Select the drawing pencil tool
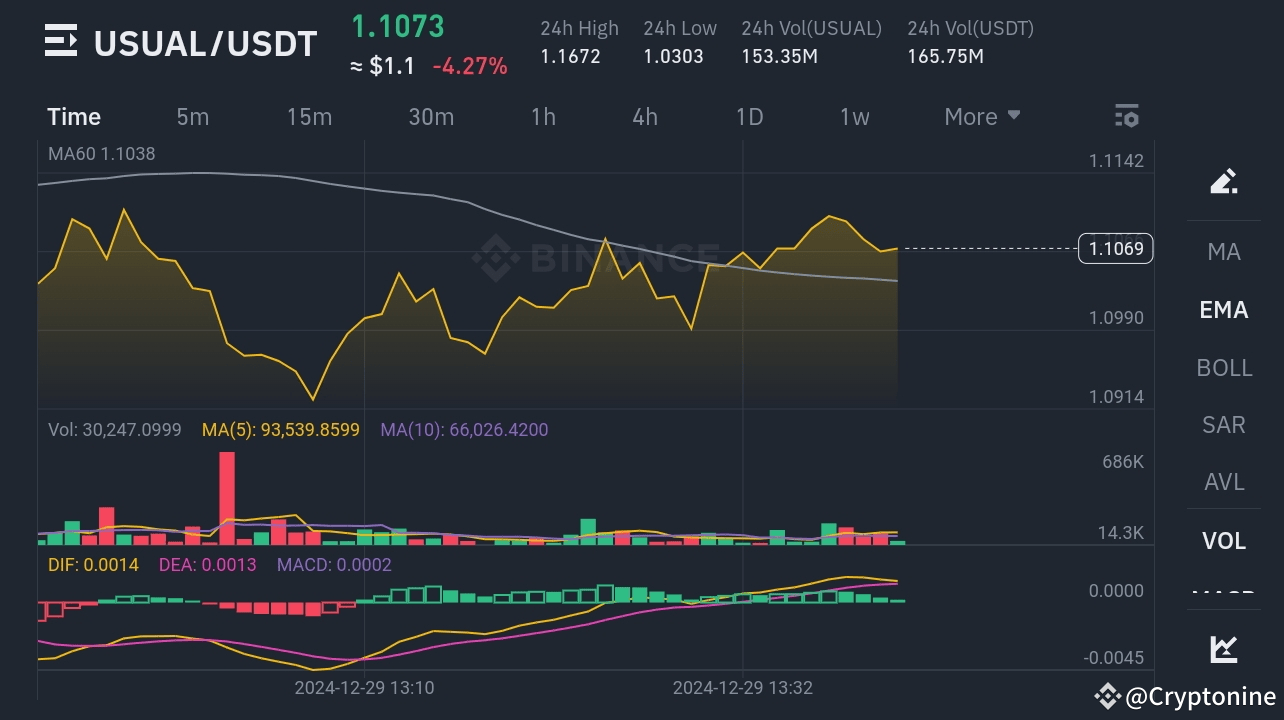The image size is (1284, 720). [x=1224, y=181]
